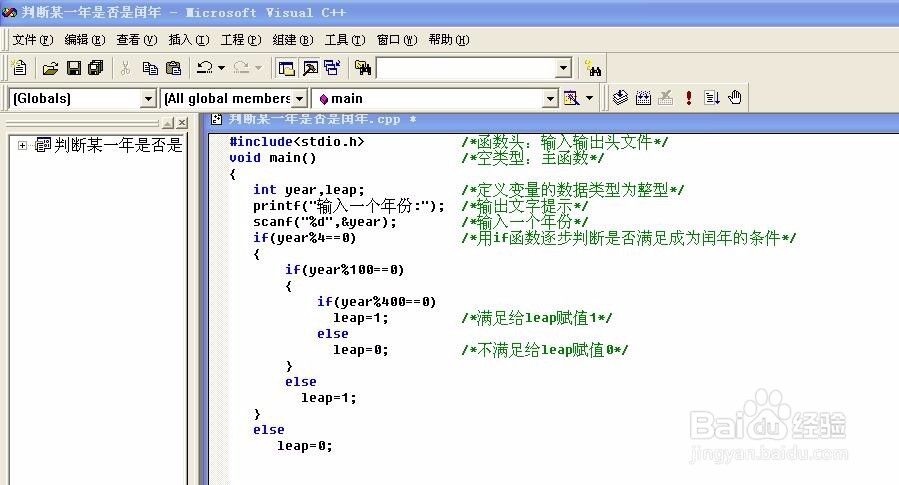Open the WizardBar actions dropdown arrow

(589, 99)
